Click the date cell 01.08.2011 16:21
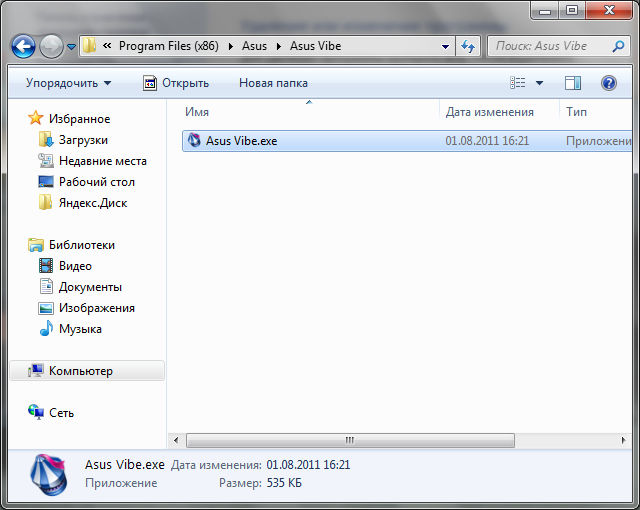The image size is (640, 510). [x=487, y=141]
